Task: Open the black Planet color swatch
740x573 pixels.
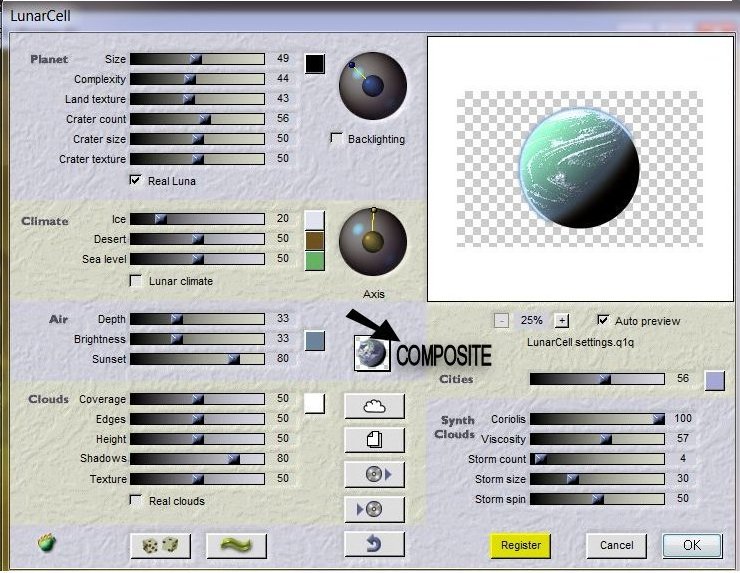Action: [x=315, y=64]
